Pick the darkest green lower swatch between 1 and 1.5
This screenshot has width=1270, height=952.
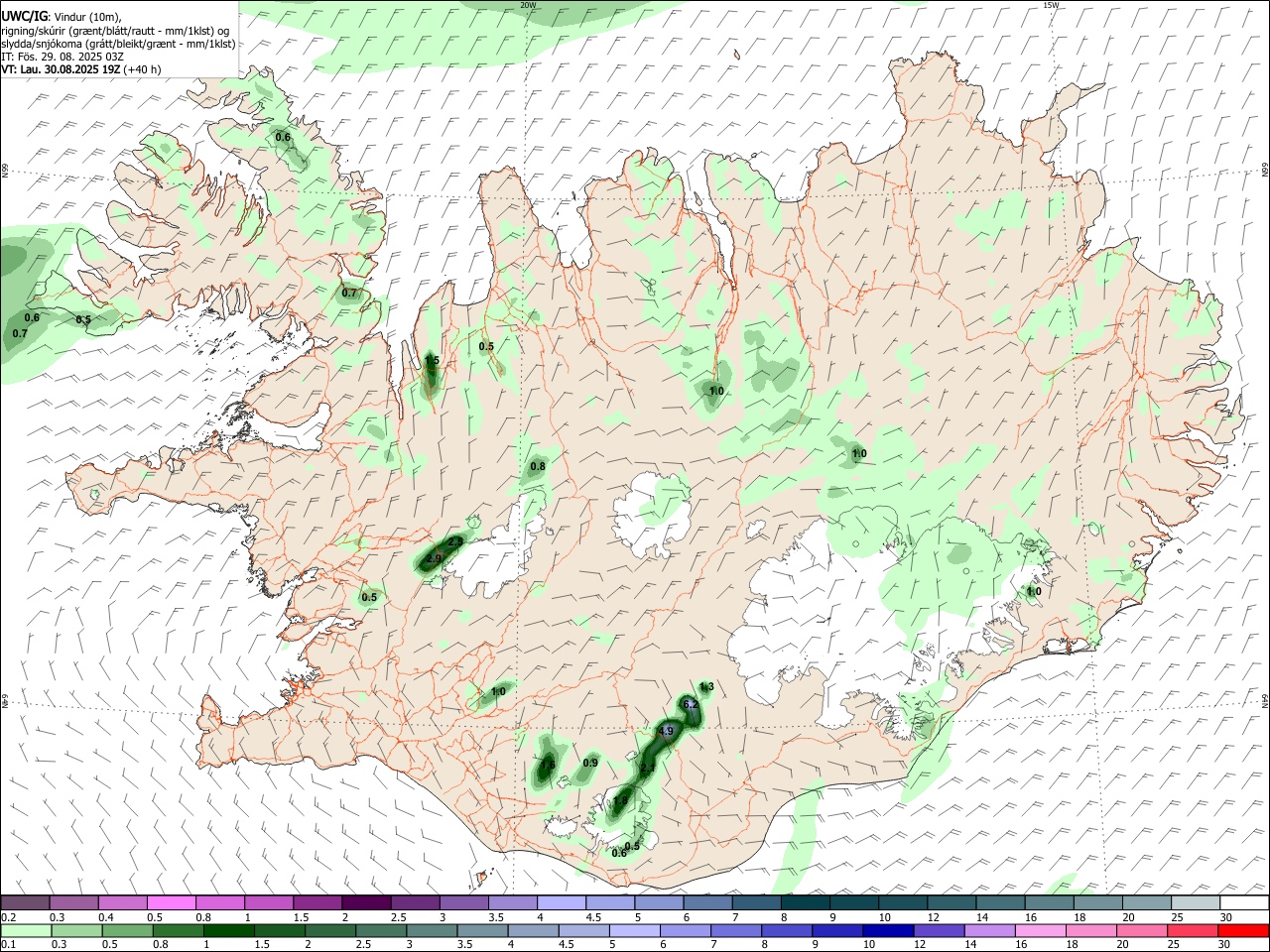click(x=230, y=930)
